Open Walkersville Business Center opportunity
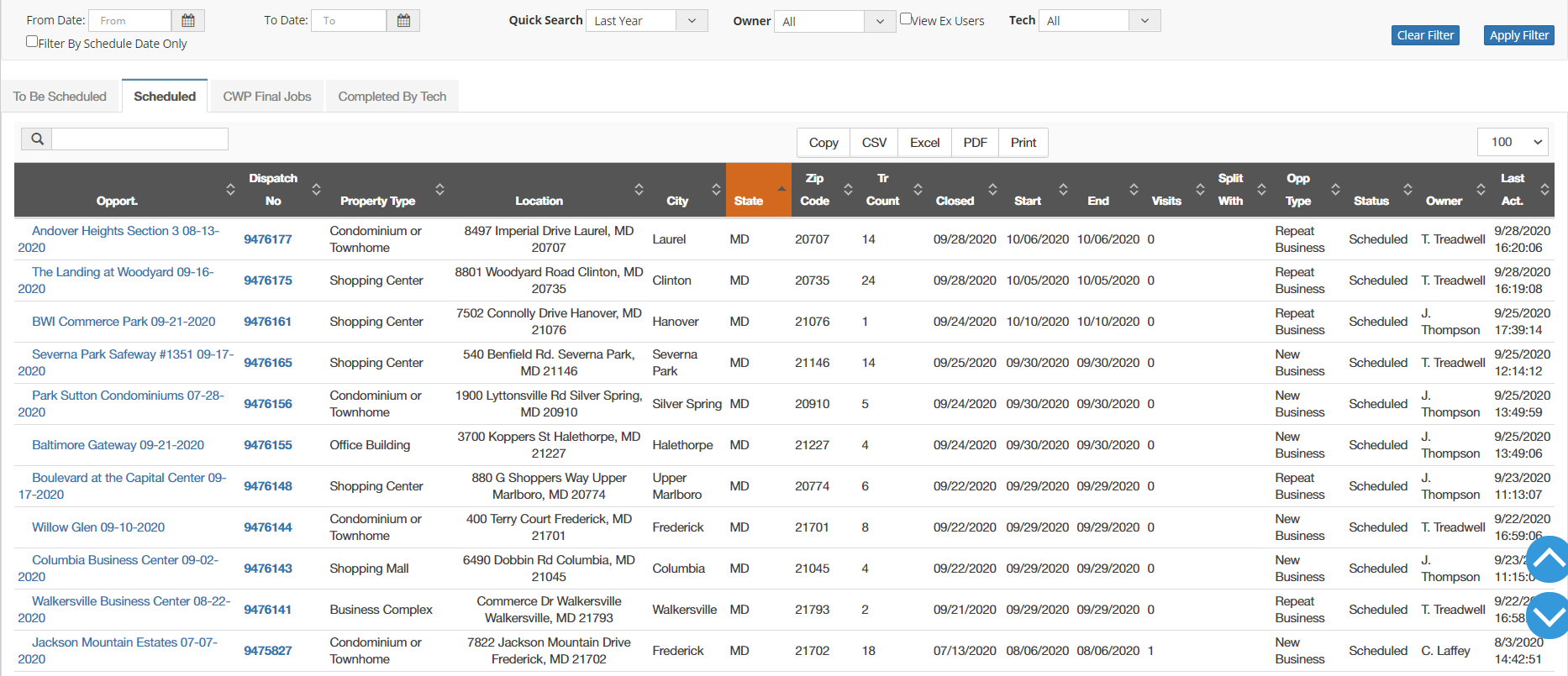The width and height of the screenshot is (1568, 676). pyautogui.click(x=124, y=610)
